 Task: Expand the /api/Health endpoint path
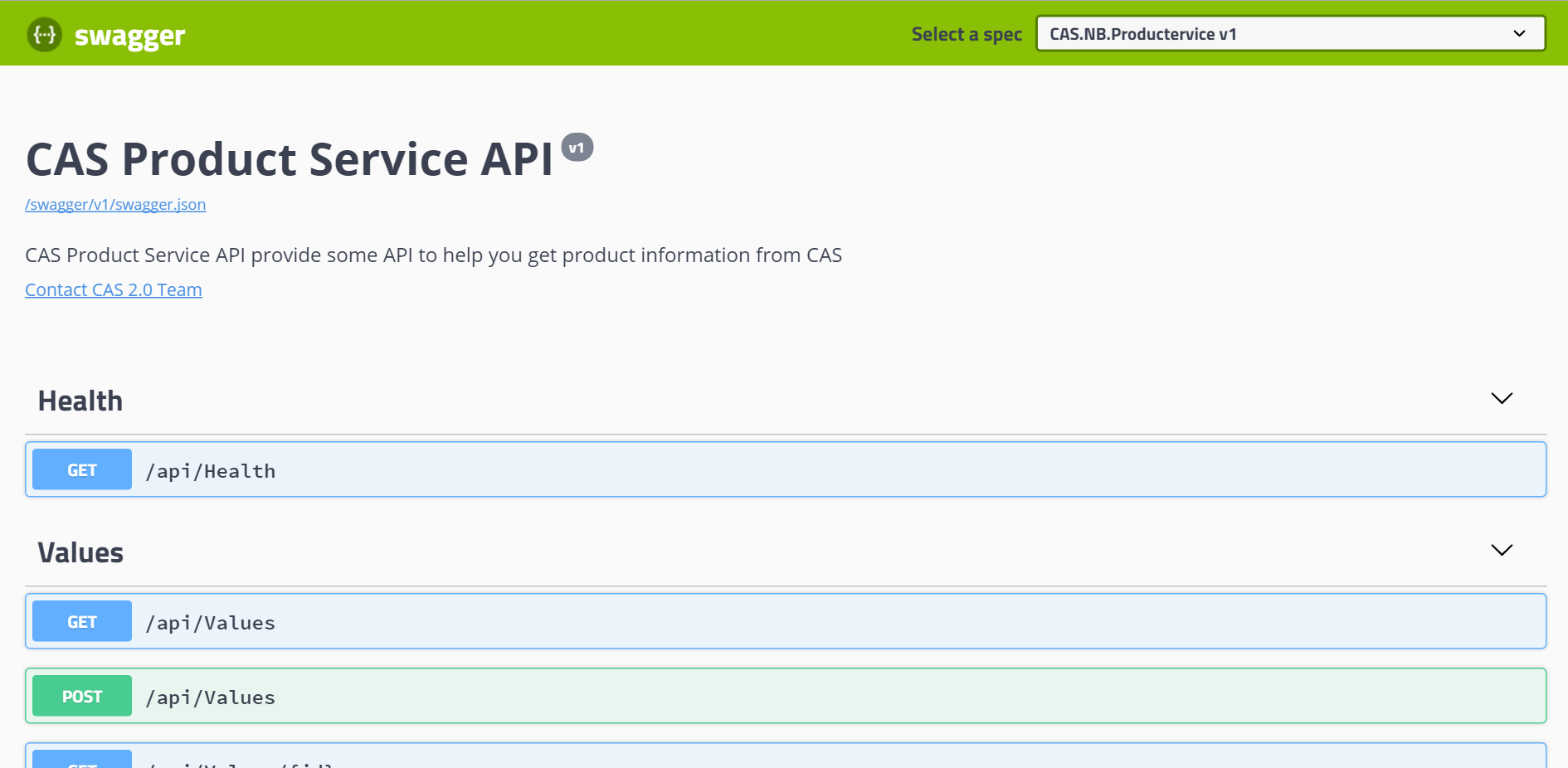211,471
